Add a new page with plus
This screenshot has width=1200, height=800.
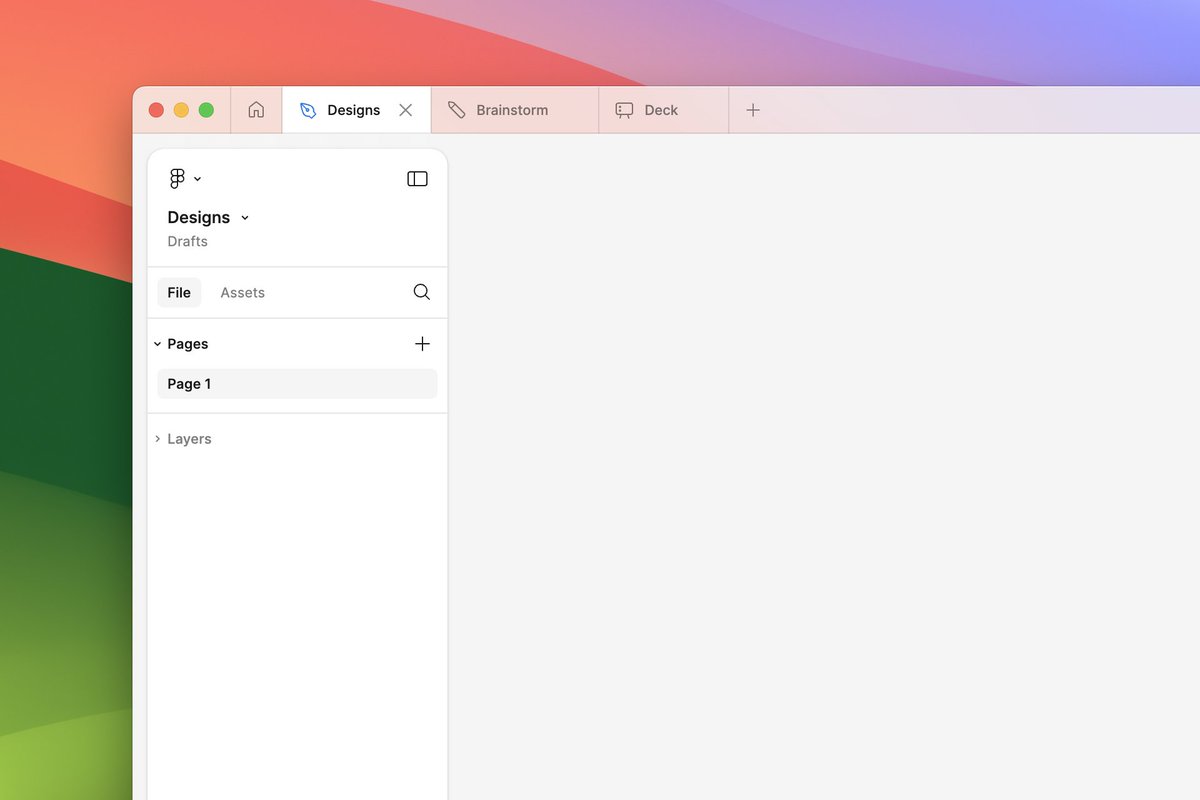(422, 344)
